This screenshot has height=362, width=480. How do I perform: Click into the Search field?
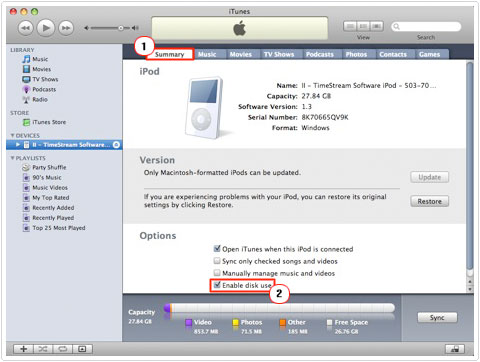426,26
